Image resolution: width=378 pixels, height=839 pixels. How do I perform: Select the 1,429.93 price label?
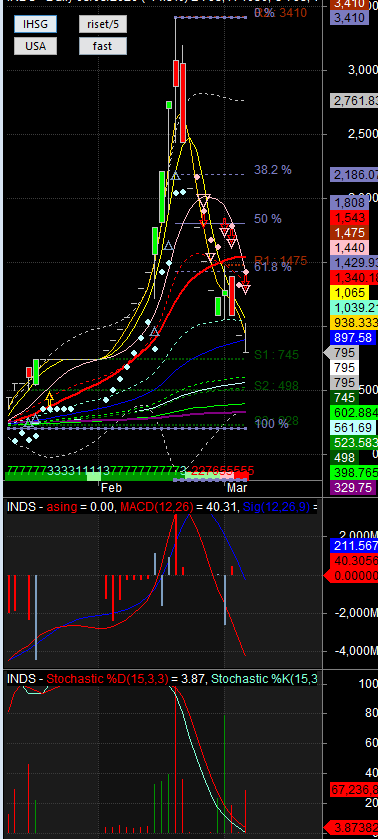click(354, 263)
